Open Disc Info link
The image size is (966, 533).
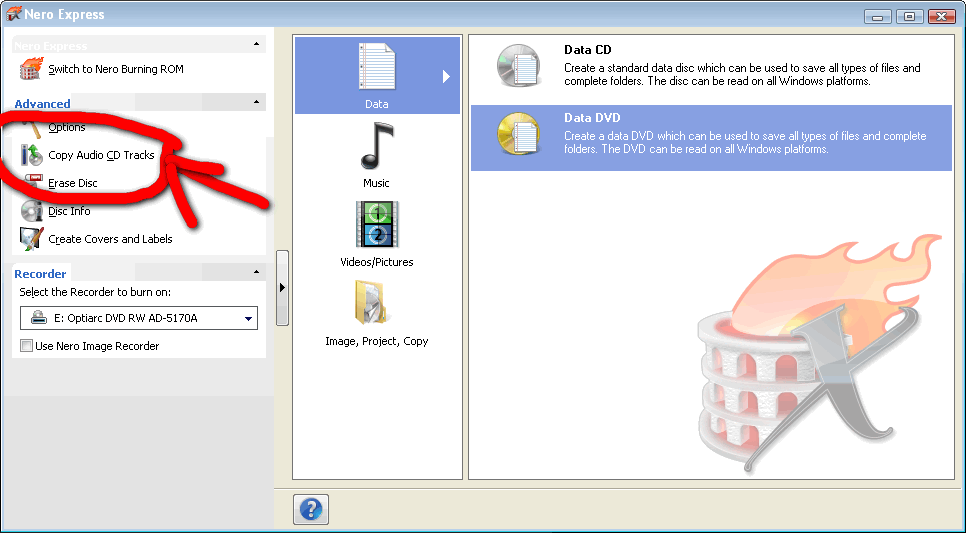click(69, 211)
